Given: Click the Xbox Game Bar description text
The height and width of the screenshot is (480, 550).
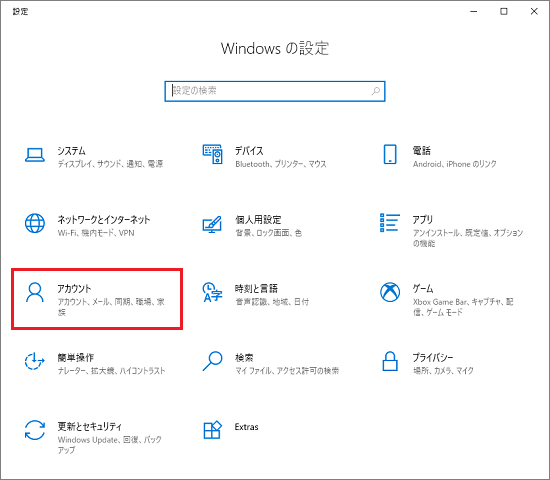Looking at the screenshot, I should (x=463, y=307).
